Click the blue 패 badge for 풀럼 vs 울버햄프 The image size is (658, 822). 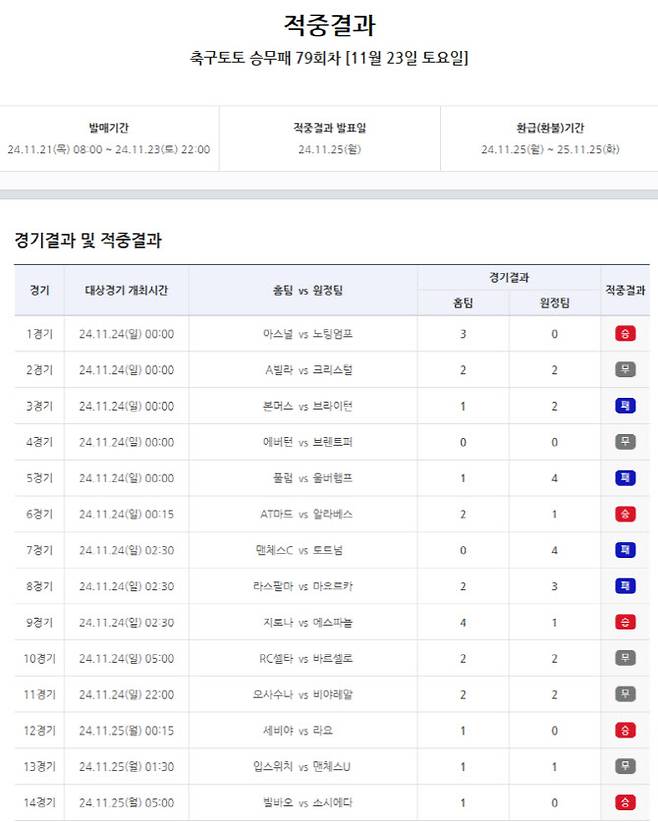point(625,478)
